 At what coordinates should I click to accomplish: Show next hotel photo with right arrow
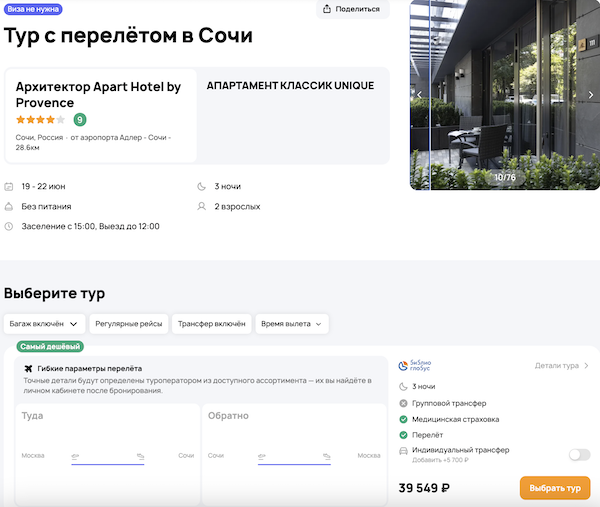(x=590, y=95)
